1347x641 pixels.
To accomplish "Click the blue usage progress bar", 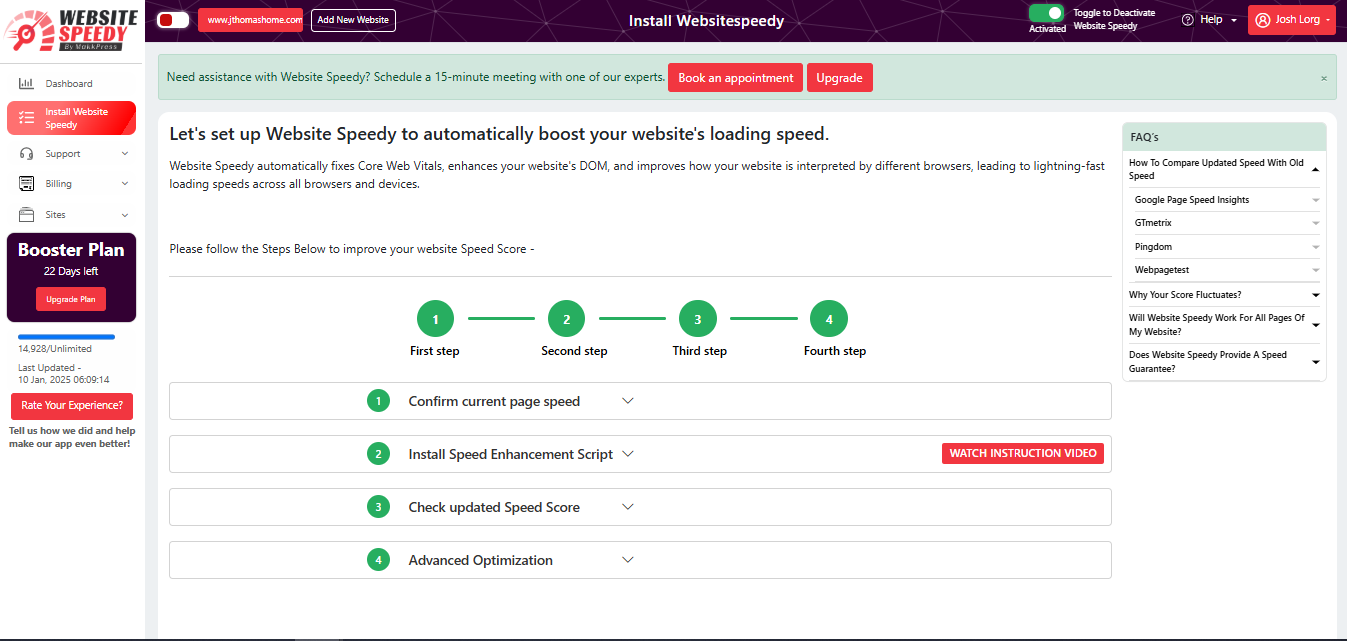I will click(x=66, y=337).
